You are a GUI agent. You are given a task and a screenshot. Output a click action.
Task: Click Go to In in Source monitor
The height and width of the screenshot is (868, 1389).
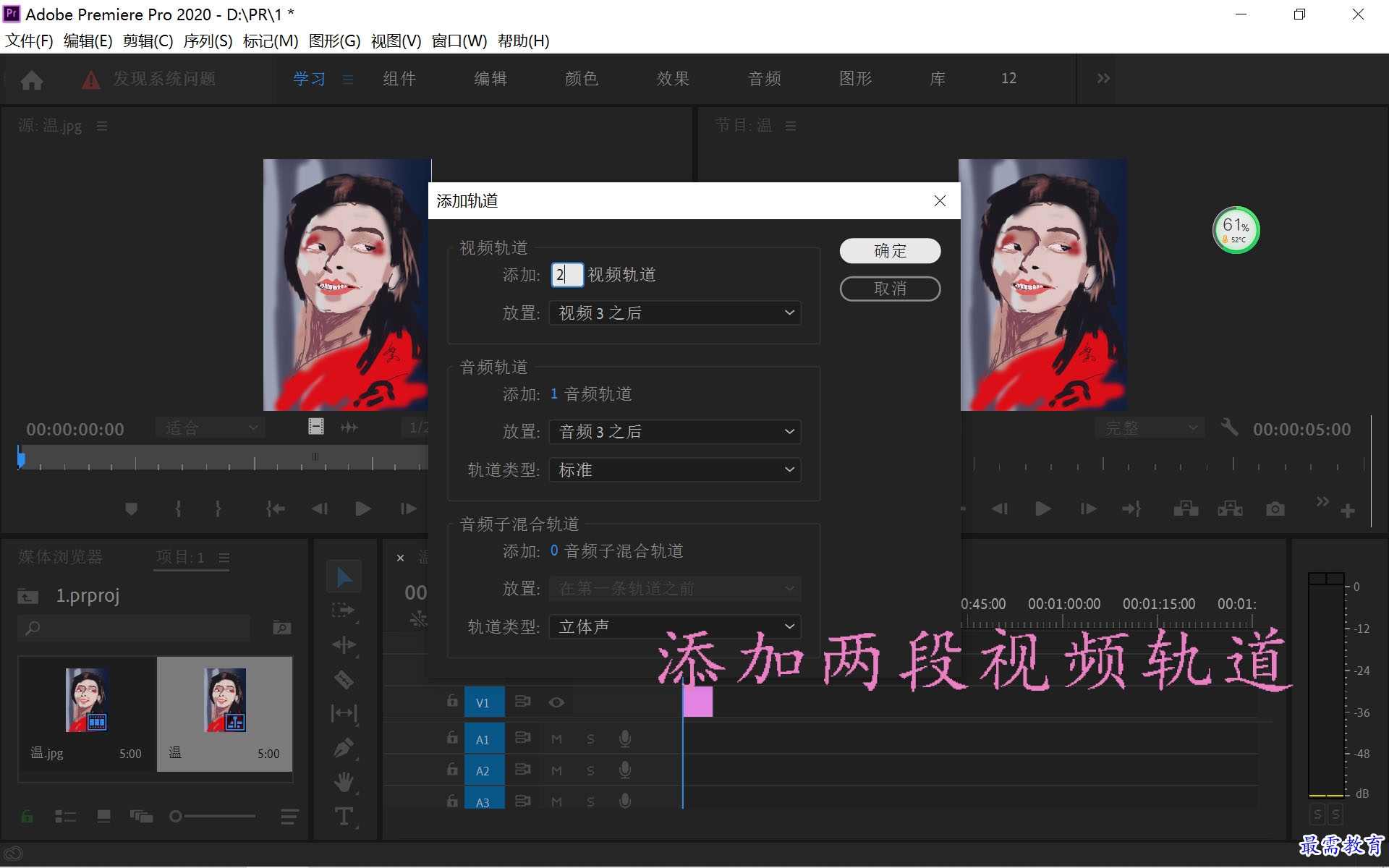[x=275, y=509]
